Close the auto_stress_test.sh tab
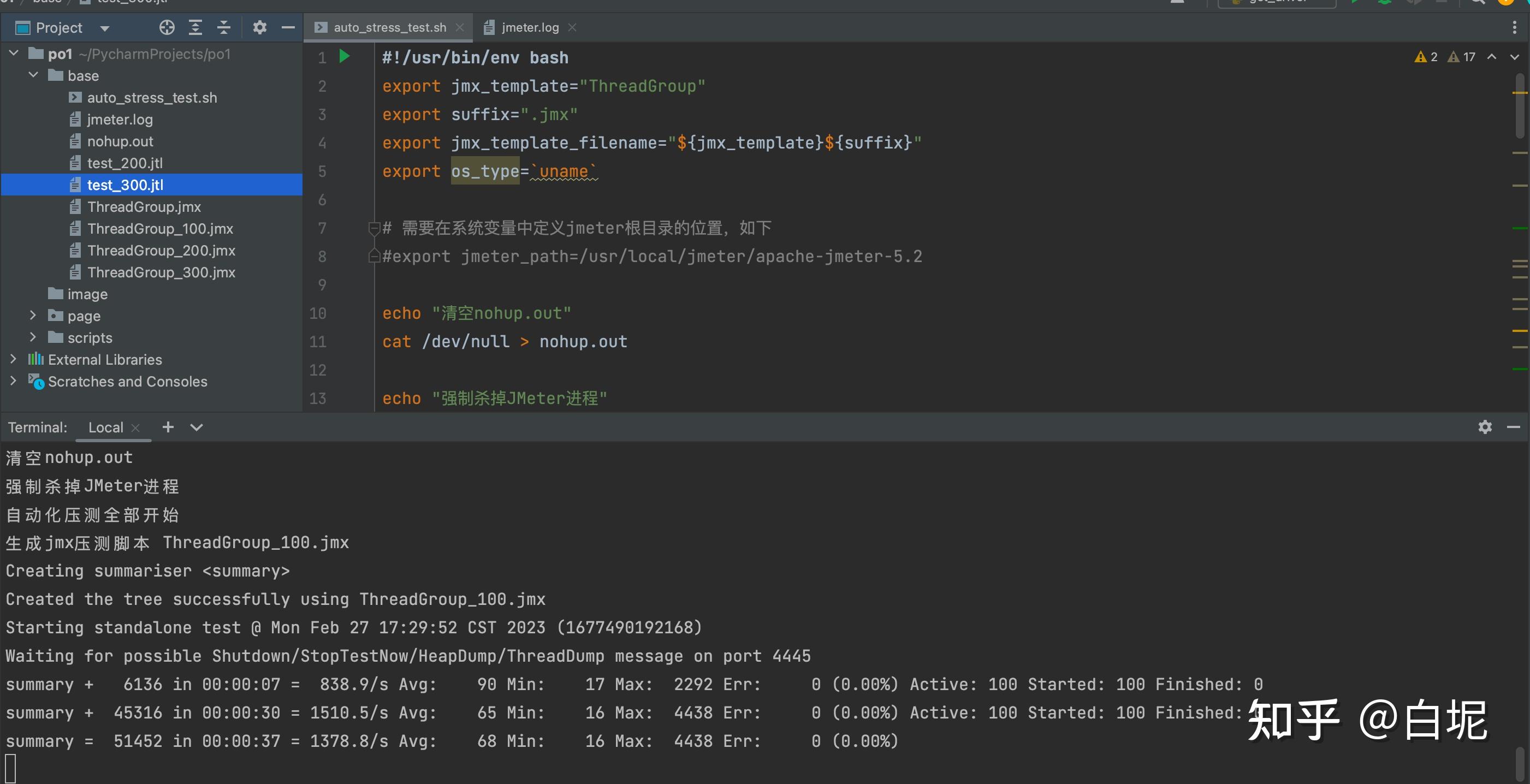This screenshot has height=784, width=1530. point(460,27)
